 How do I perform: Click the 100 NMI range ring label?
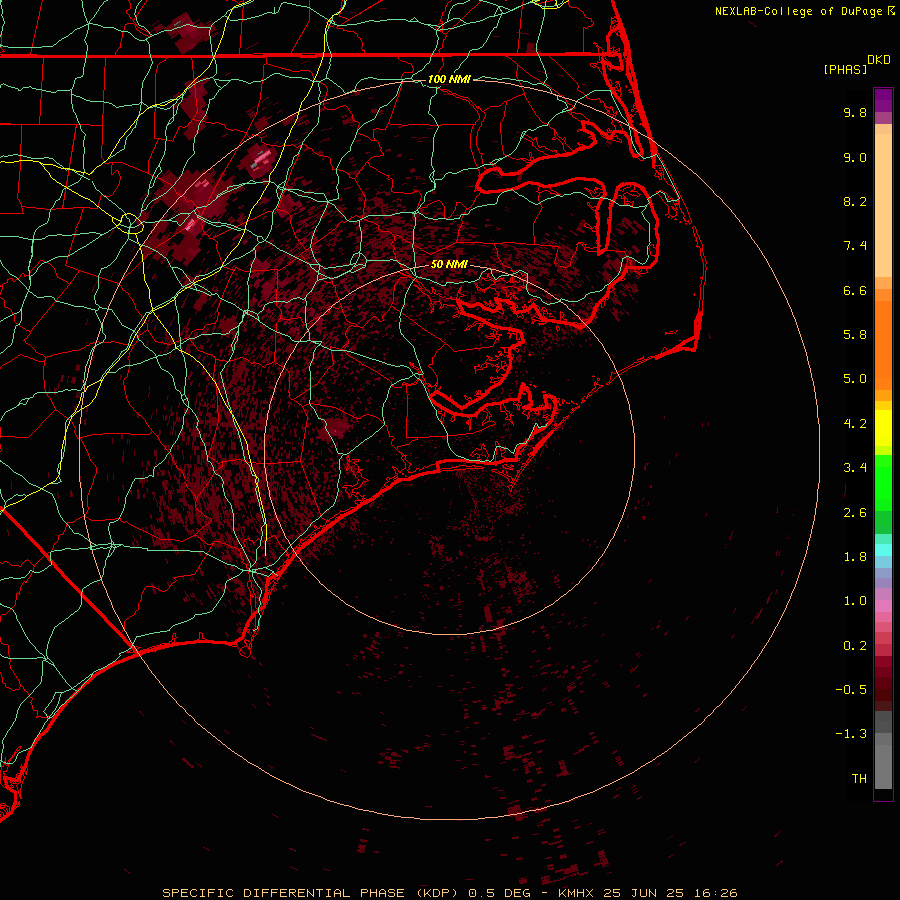pyautogui.click(x=449, y=79)
